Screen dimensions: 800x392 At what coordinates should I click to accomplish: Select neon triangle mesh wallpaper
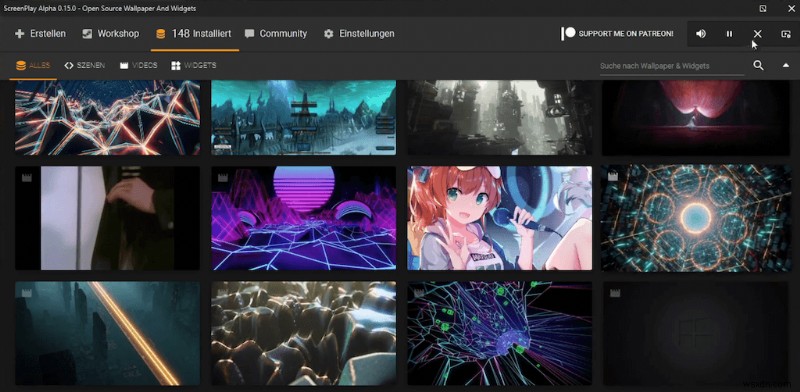point(107,117)
